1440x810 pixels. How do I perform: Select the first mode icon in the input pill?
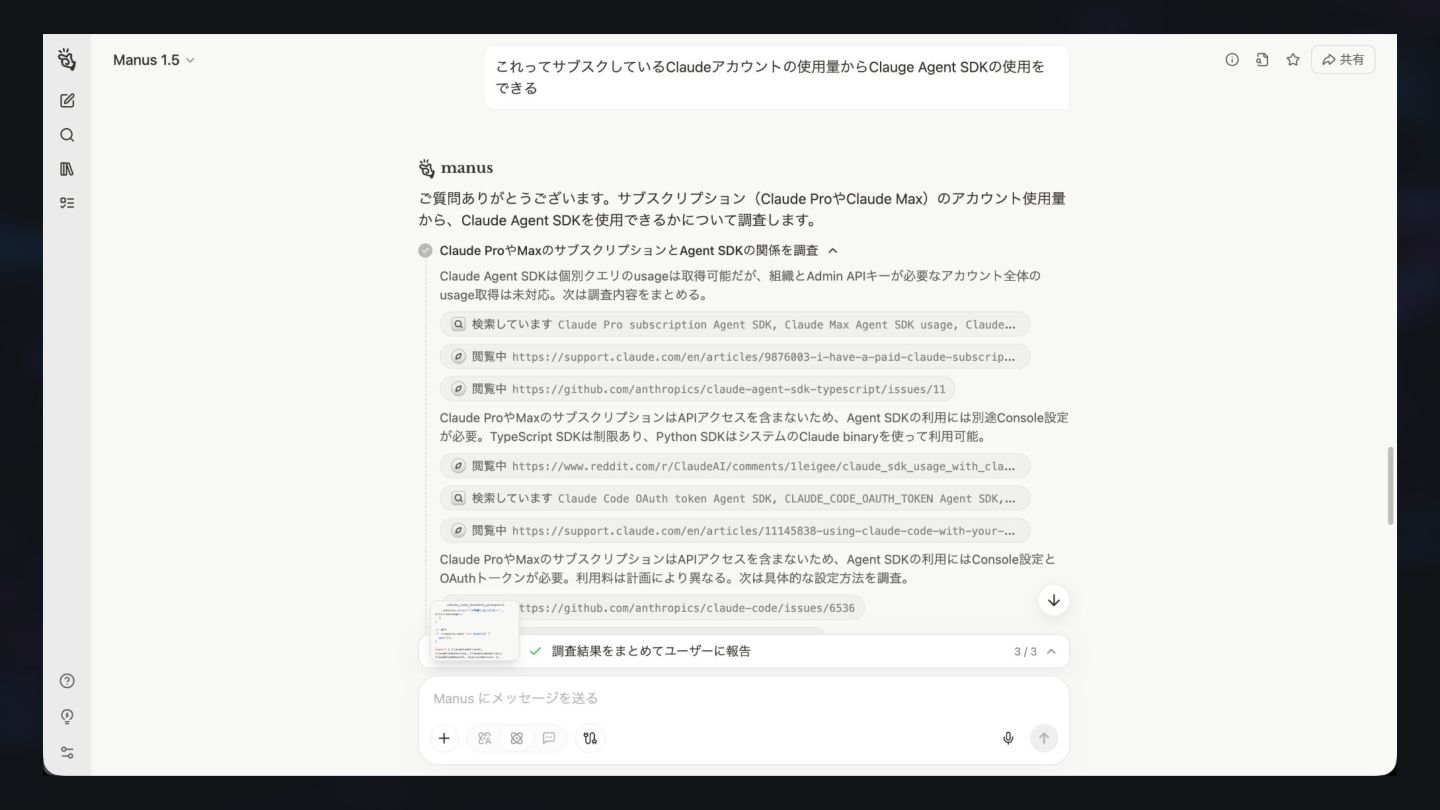pos(485,738)
